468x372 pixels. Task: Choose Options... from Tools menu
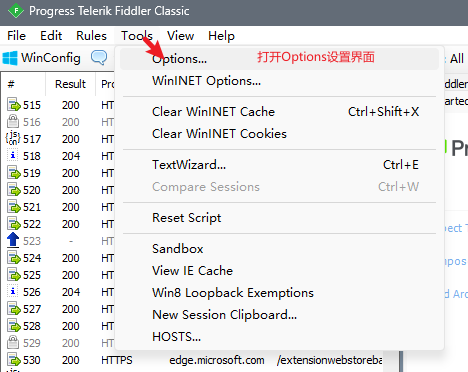[279, 59]
